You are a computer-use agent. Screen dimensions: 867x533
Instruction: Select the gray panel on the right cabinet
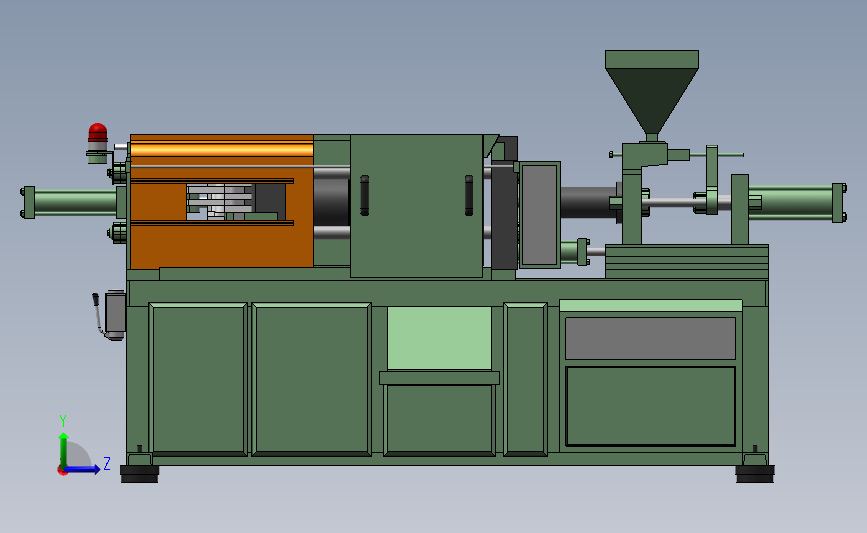[650, 338]
